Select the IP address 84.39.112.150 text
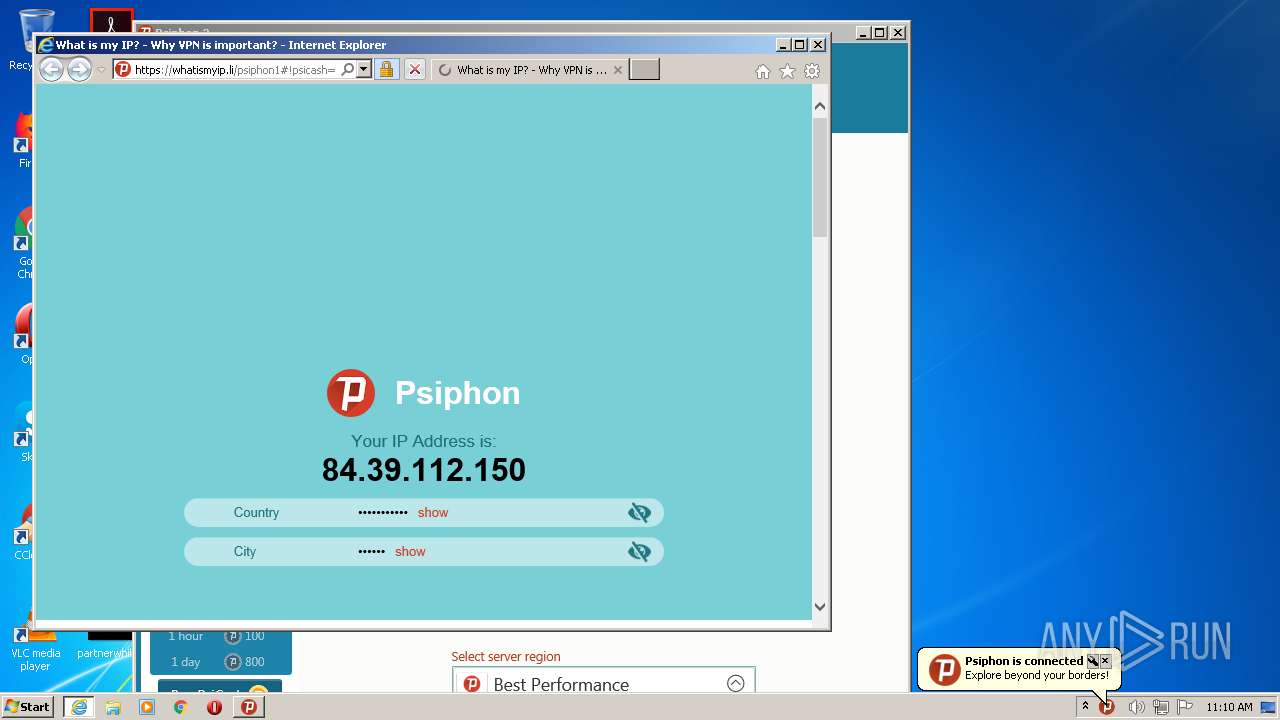The image size is (1280, 720). point(424,470)
